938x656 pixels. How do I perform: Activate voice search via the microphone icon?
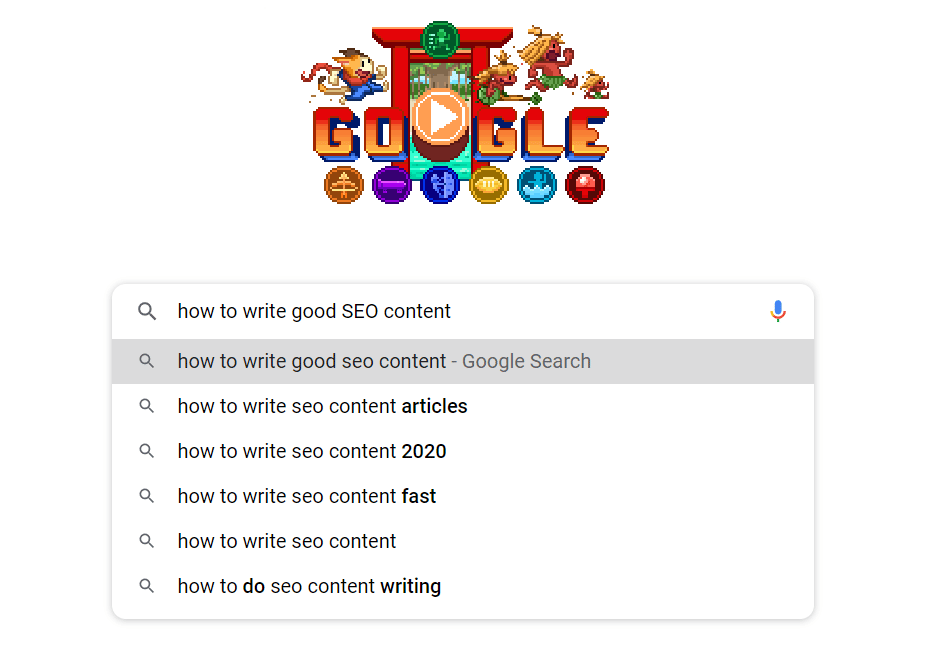(x=778, y=311)
